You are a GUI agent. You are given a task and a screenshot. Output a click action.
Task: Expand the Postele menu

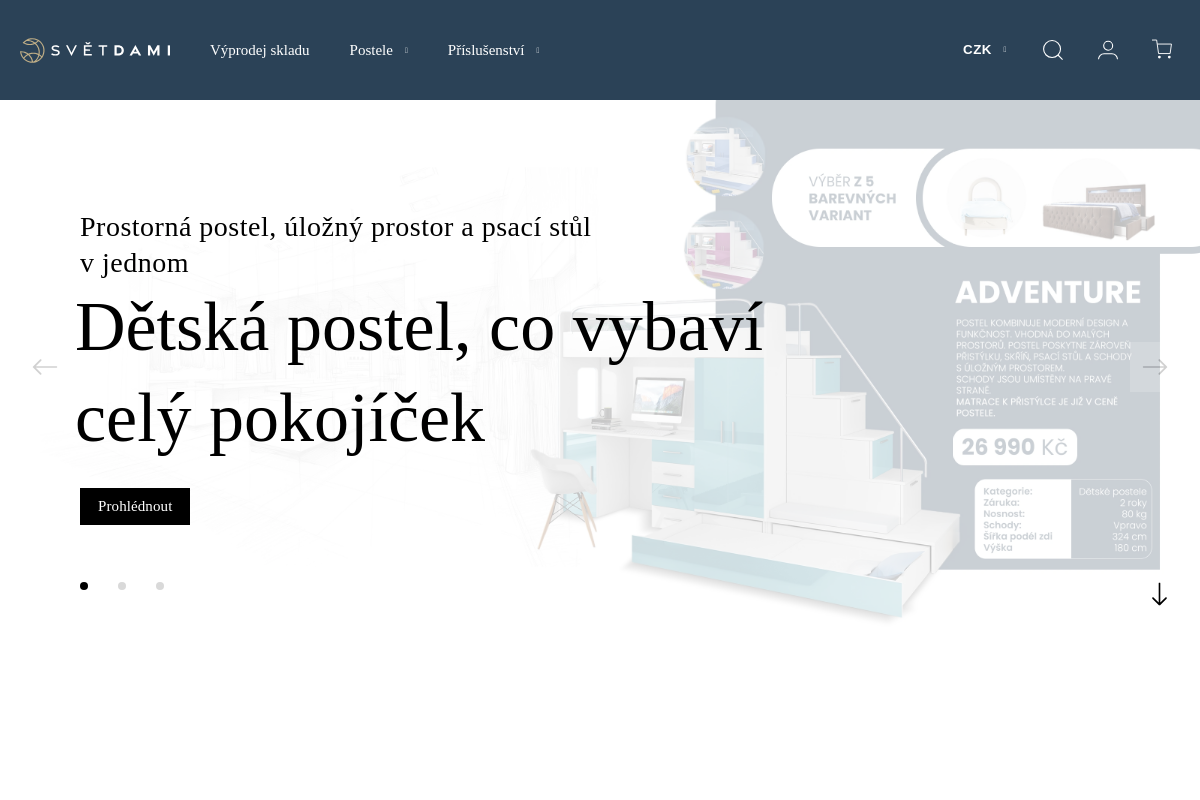point(378,50)
